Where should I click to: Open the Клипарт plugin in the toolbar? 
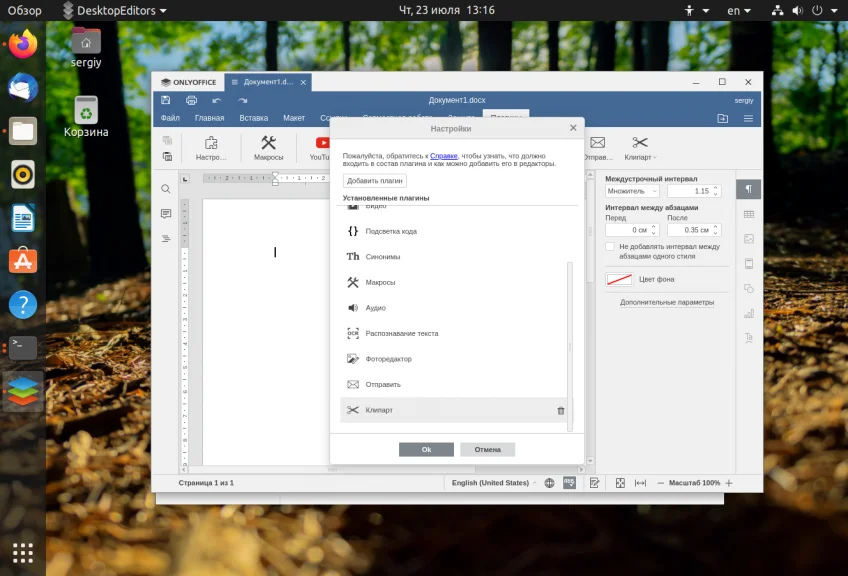(x=640, y=148)
